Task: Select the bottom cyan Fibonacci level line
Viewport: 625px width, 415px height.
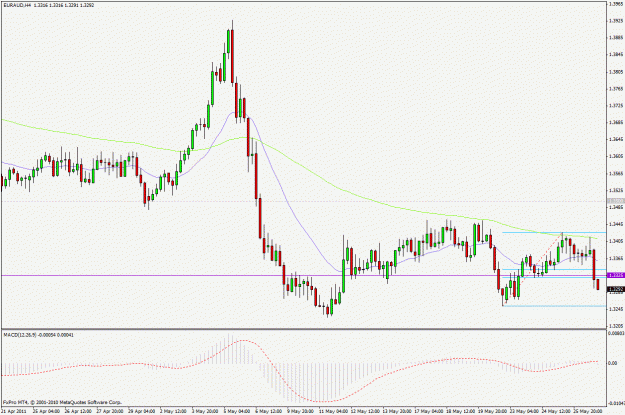Action: pyautogui.click(x=554, y=306)
